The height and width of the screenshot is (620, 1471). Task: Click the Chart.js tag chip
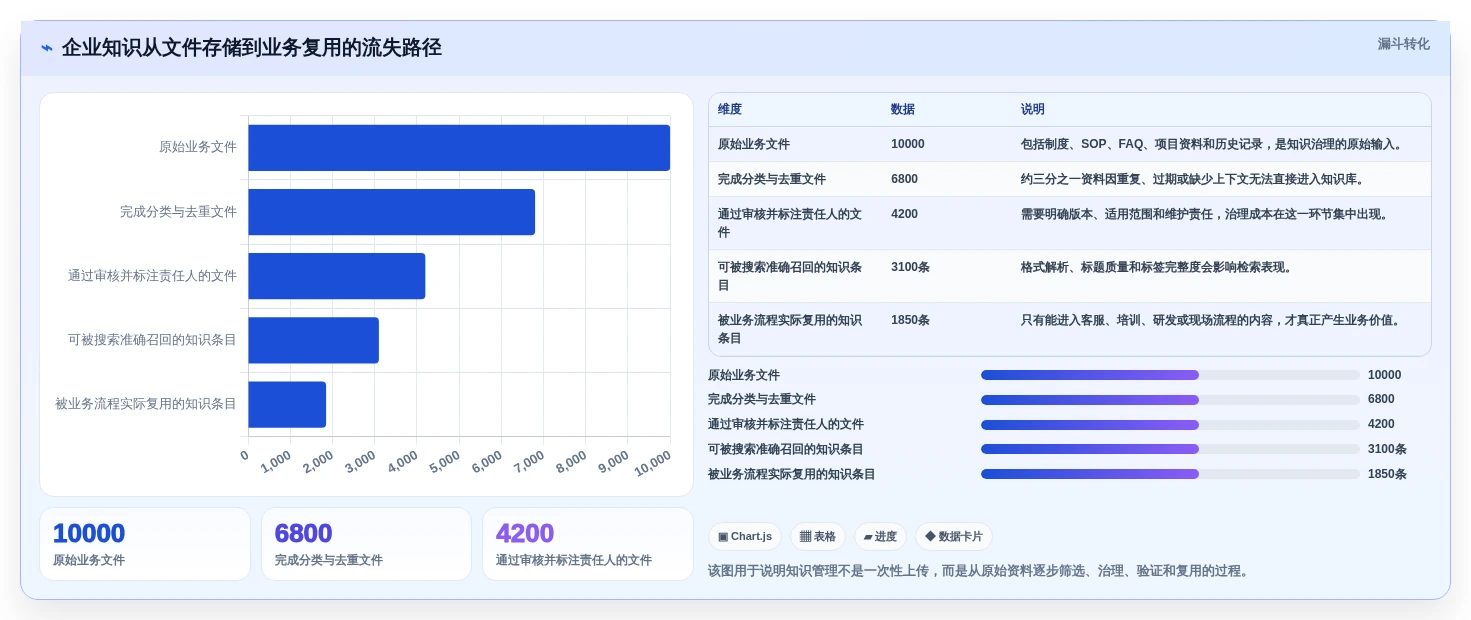click(744, 537)
